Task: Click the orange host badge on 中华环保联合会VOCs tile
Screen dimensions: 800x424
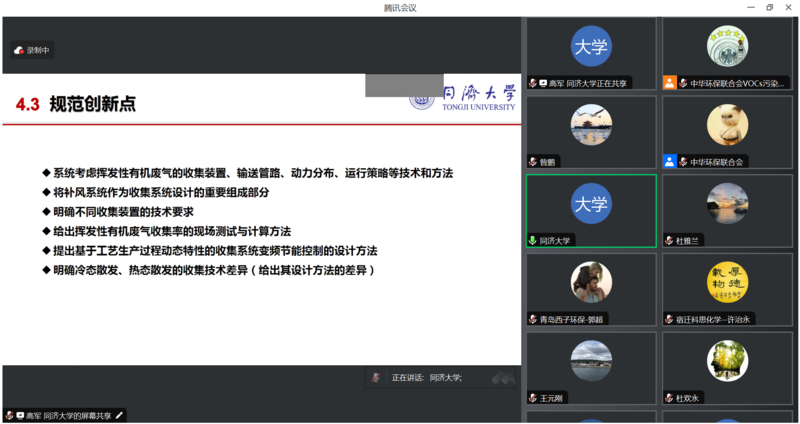Action: (669, 83)
